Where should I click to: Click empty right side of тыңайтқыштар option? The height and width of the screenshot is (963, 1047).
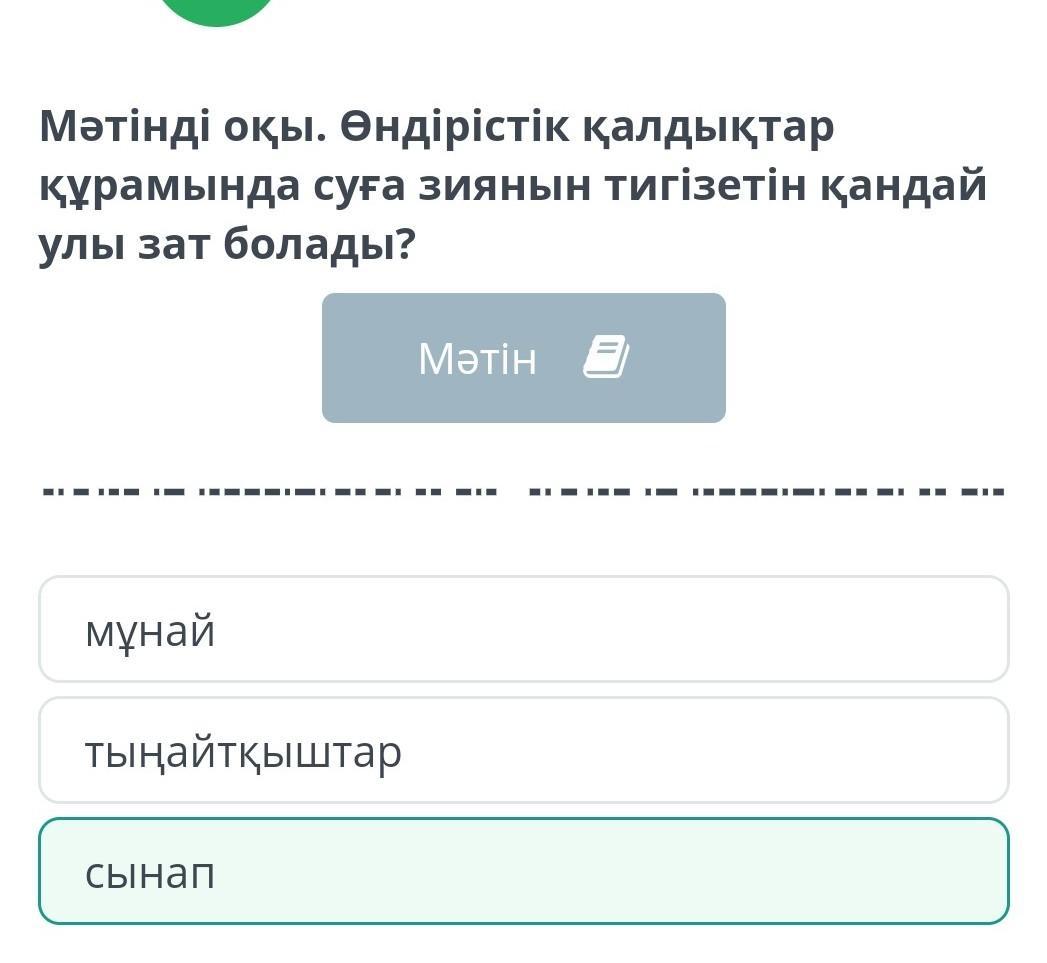[800, 750]
